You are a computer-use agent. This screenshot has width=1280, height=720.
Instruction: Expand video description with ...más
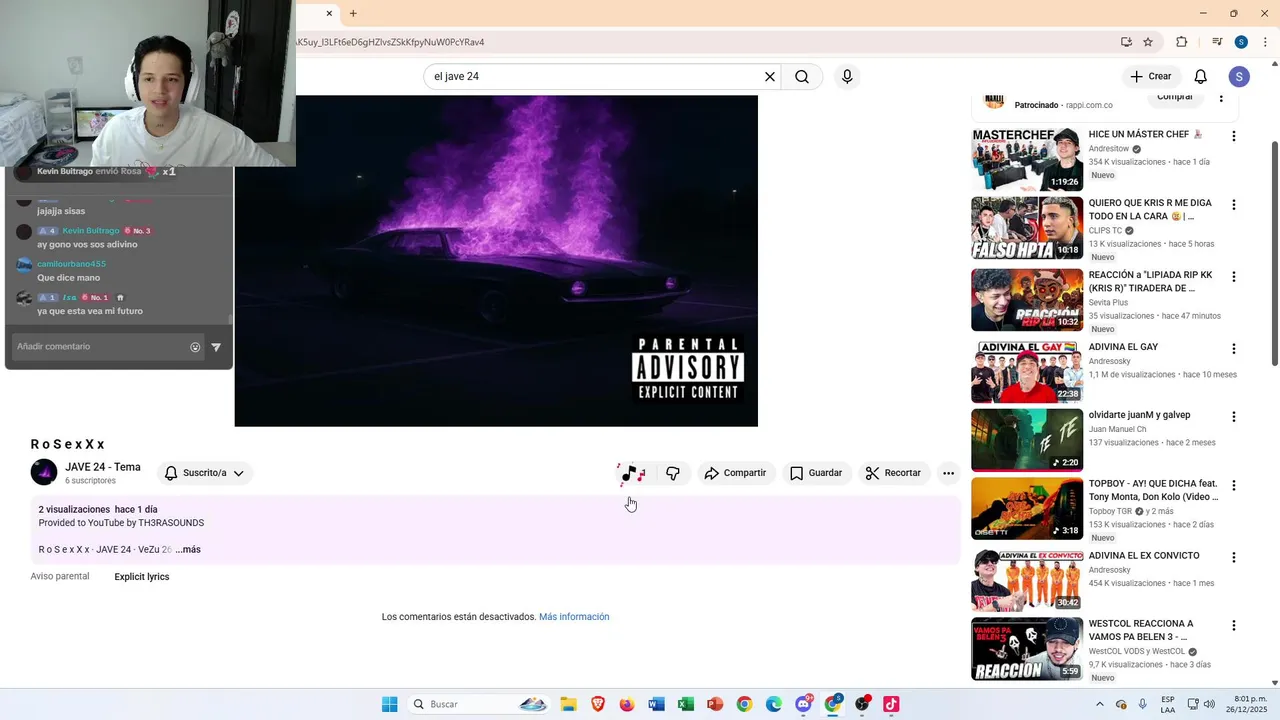(x=188, y=549)
